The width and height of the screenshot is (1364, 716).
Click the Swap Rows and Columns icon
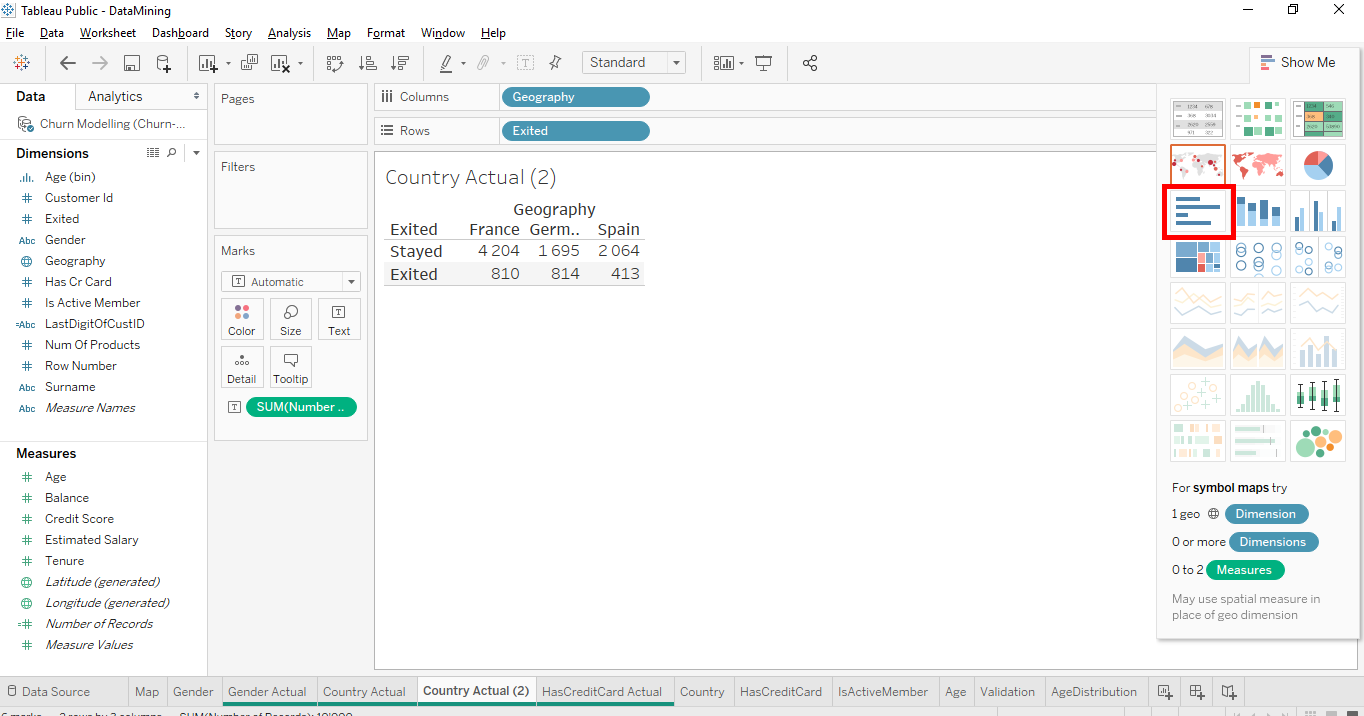335,63
